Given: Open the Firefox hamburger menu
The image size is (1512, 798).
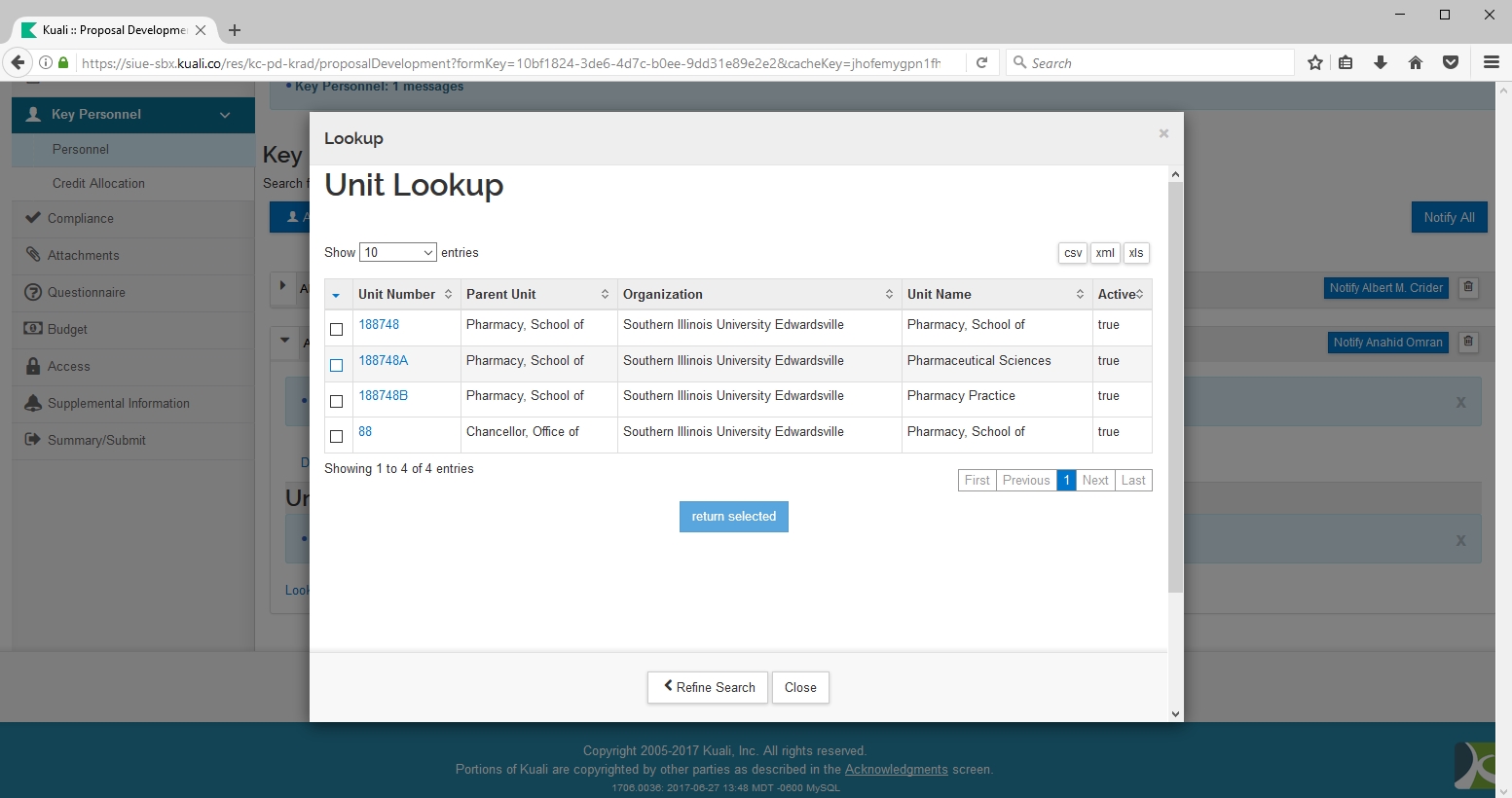Looking at the screenshot, I should (x=1491, y=62).
